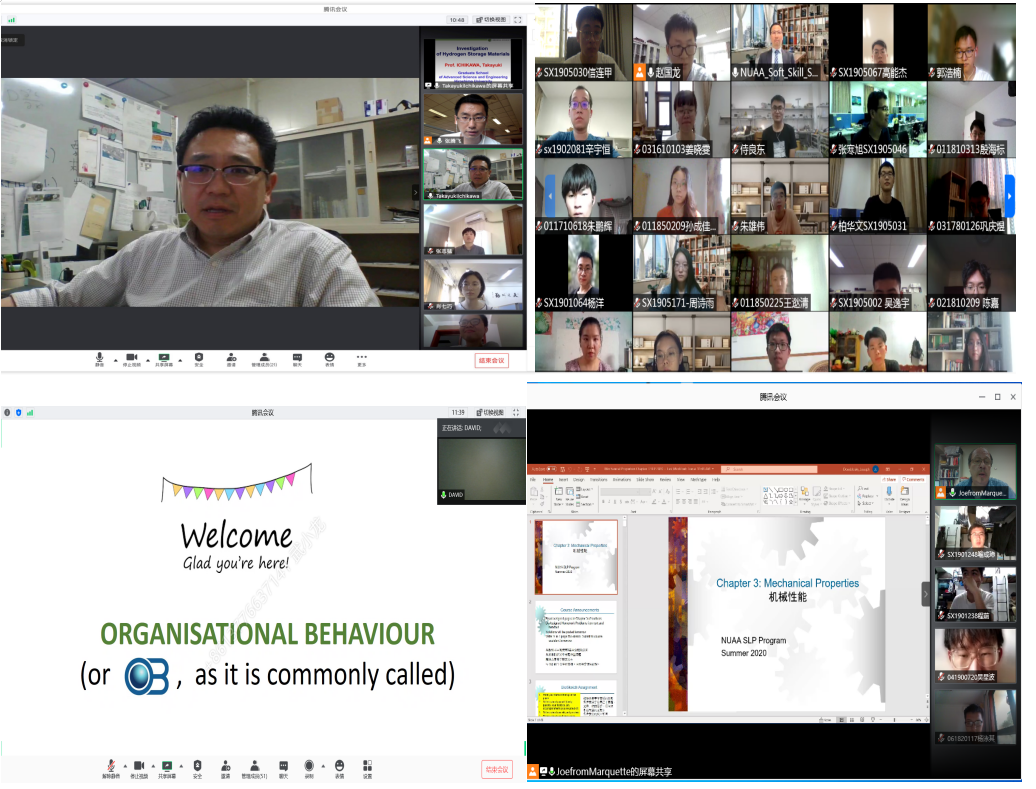Collapse the participant side strip in the top-left meeting
Screen dimensions: 1036x789
416,192
